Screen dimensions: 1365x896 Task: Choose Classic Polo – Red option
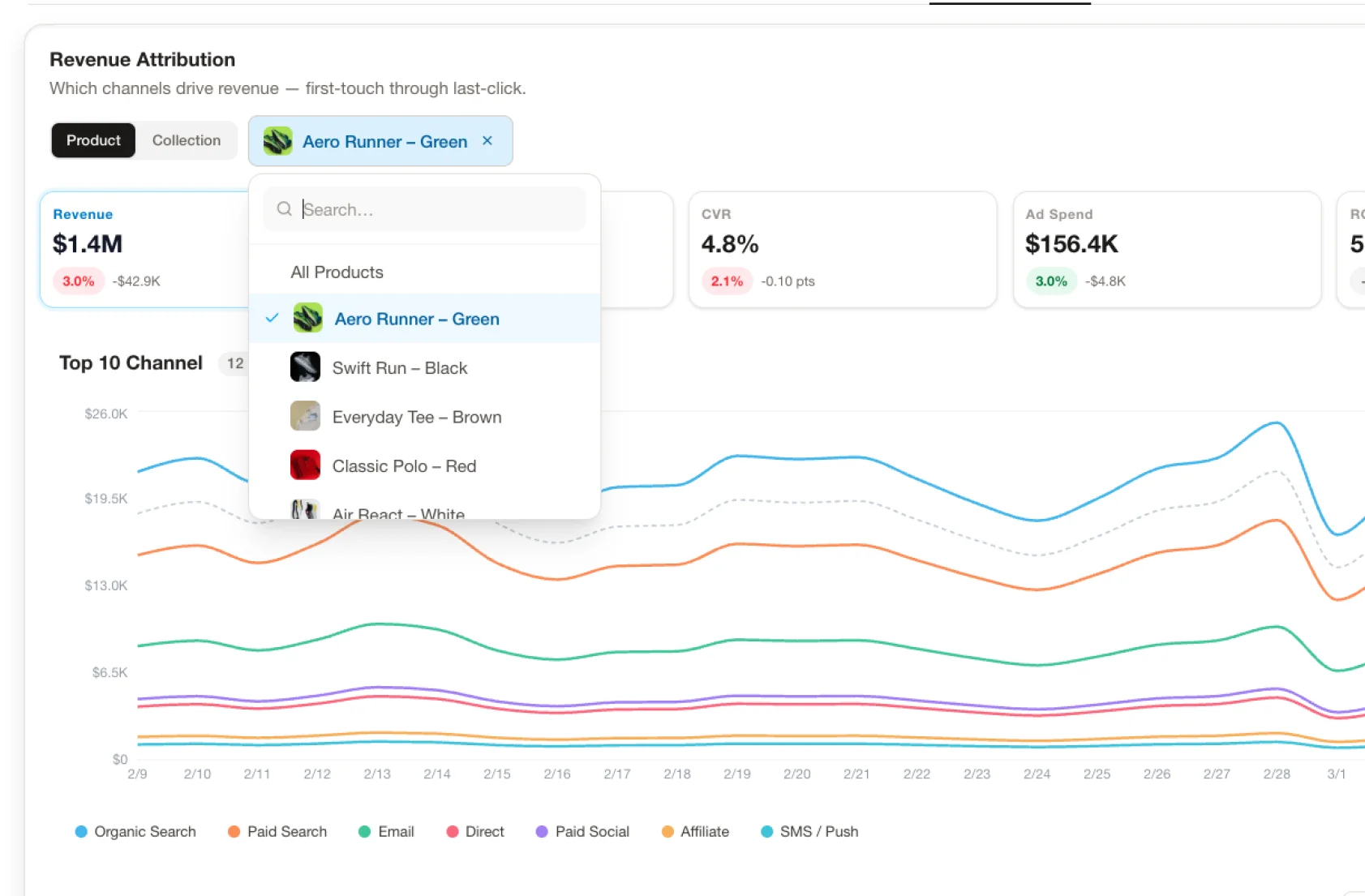coord(424,465)
